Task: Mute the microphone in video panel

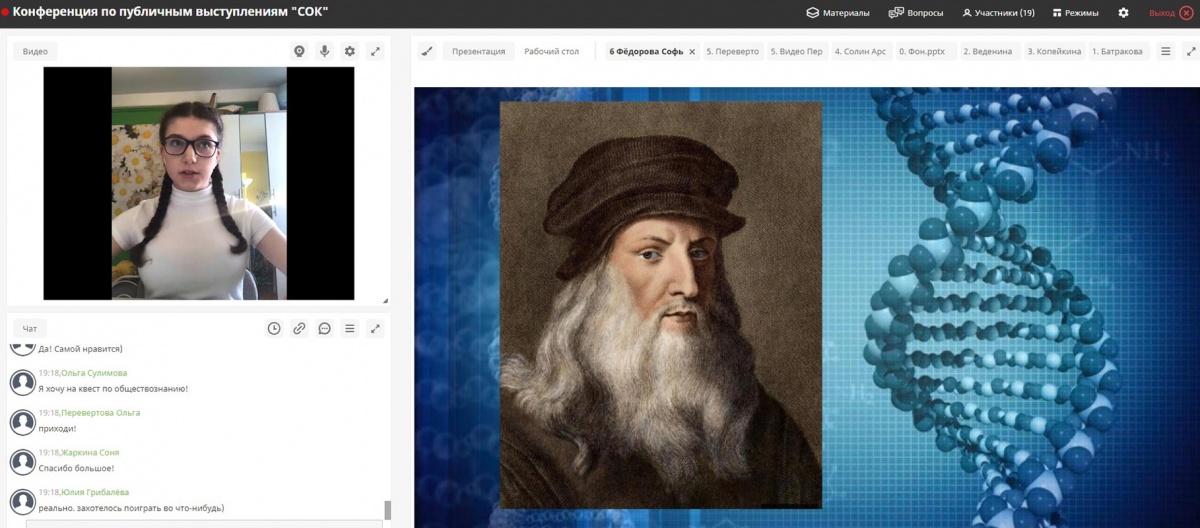Action: tap(324, 51)
